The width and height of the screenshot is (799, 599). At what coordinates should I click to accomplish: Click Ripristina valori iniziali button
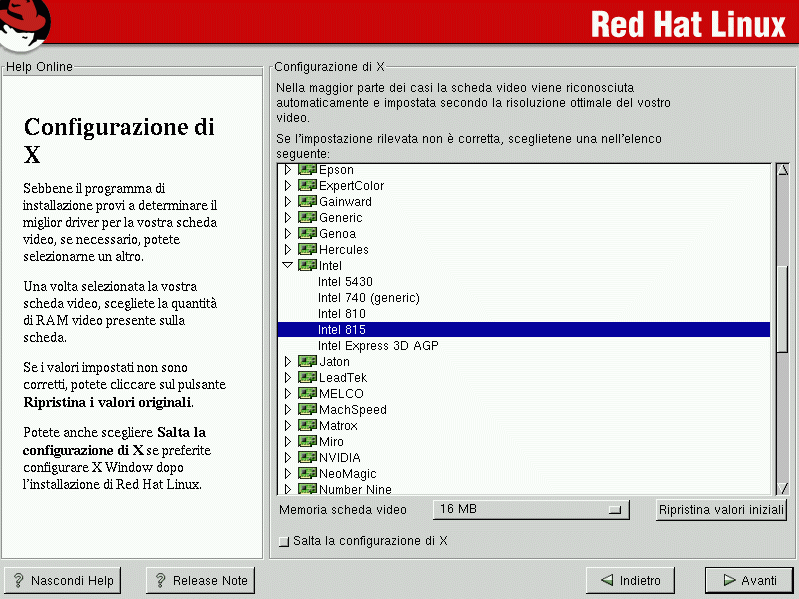721,510
